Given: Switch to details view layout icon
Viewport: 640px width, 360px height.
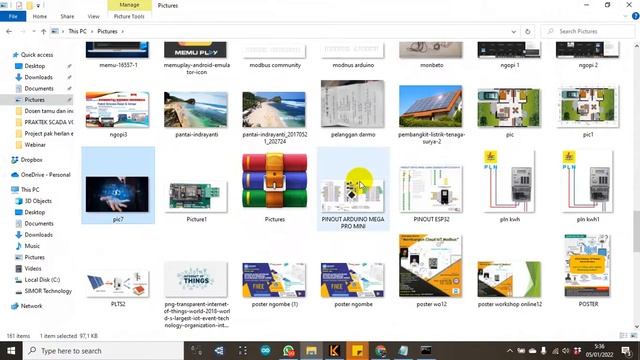Looking at the screenshot, I should tap(623, 336).
